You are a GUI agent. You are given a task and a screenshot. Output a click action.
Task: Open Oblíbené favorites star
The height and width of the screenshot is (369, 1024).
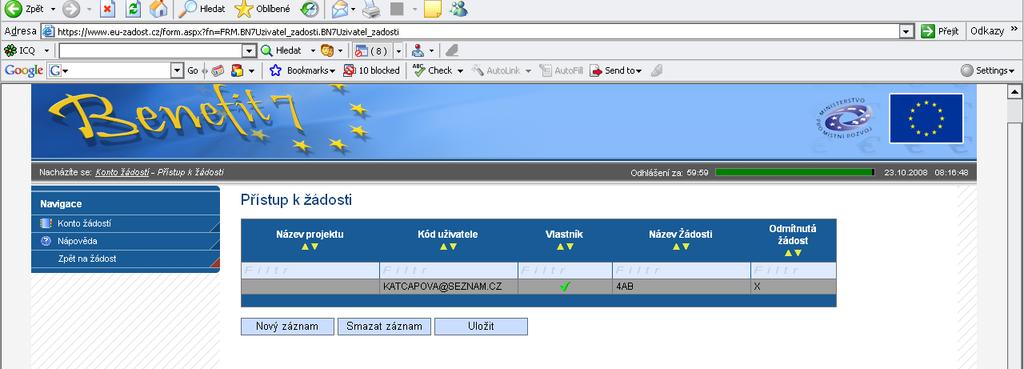[263, 9]
